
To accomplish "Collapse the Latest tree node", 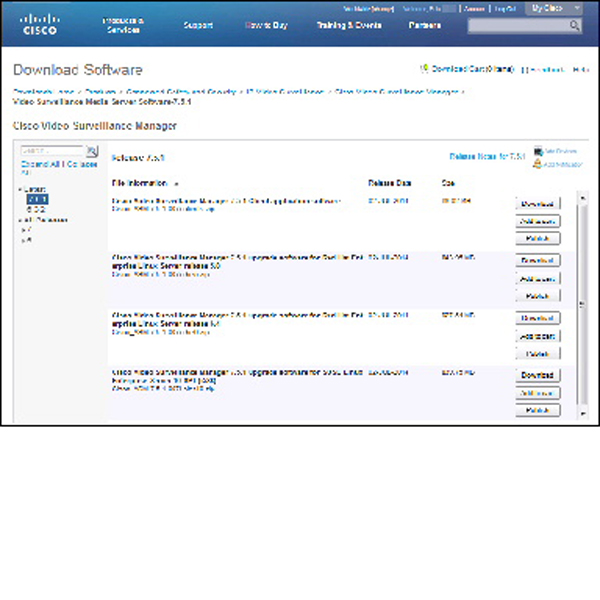I will (x=20, y=189).
